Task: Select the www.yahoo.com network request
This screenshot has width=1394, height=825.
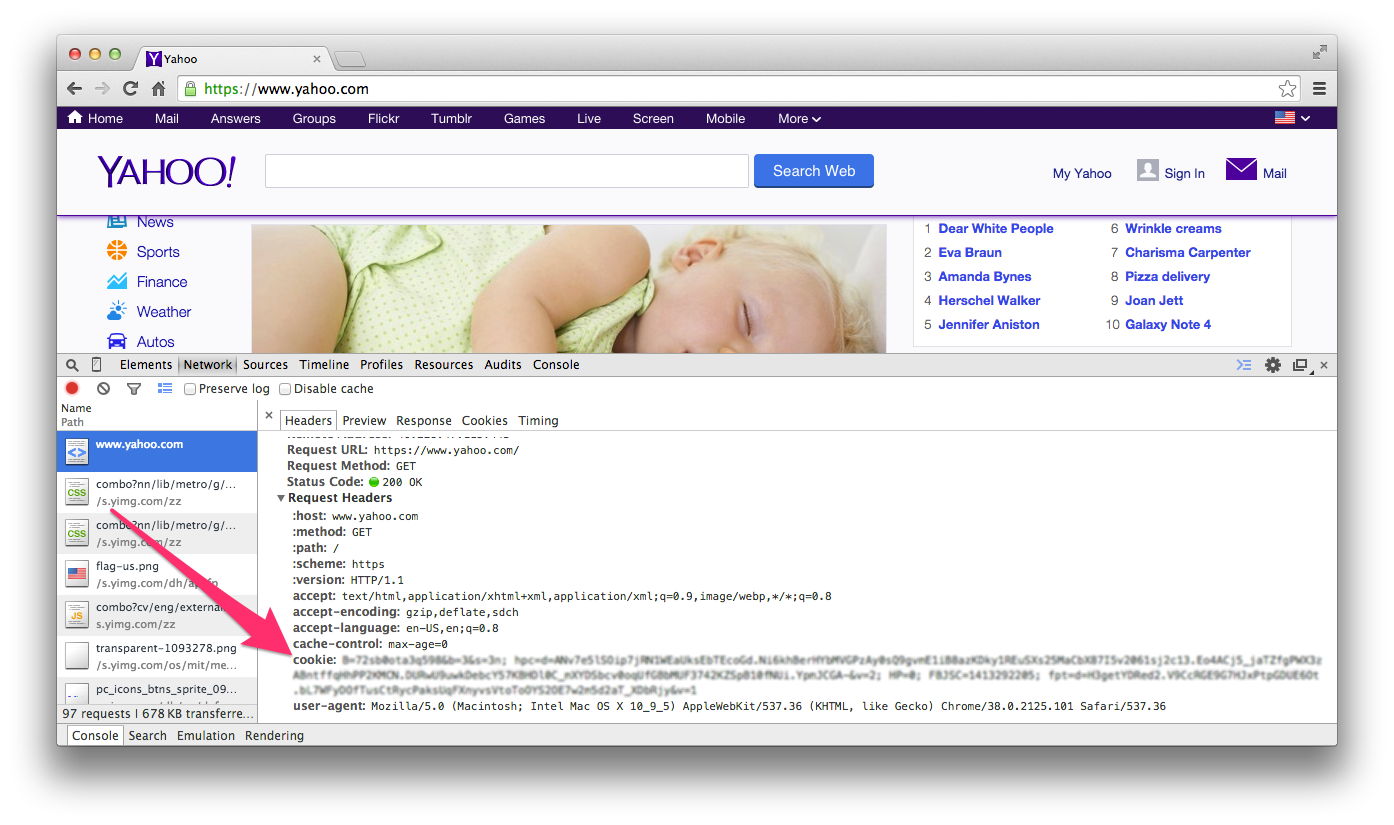Action: (157, 451)
